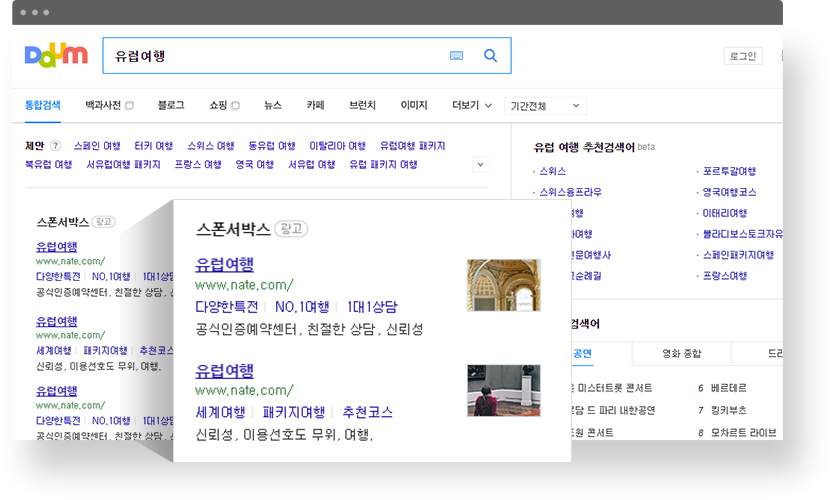831x500 pixels.
Task: Click 영국여행코스 recommended search term
Action: [729, 192]
